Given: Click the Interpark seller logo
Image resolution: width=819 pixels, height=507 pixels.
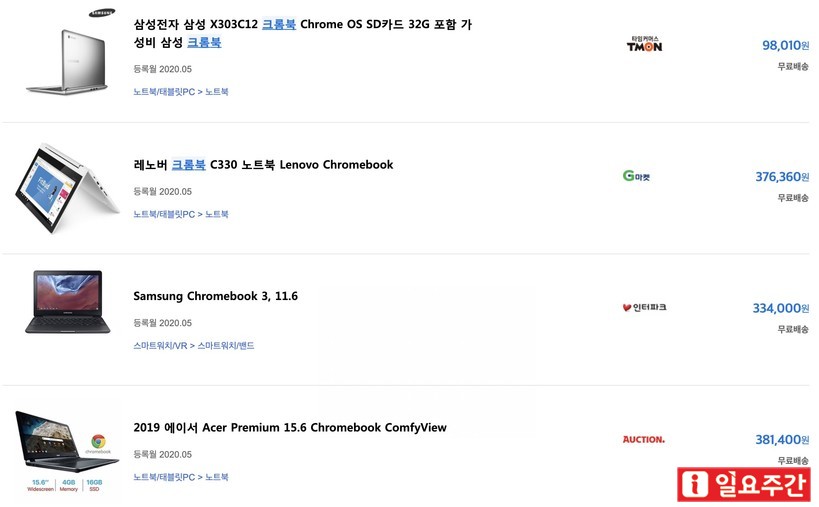Looking at the screenshot, I should (644, 307).
